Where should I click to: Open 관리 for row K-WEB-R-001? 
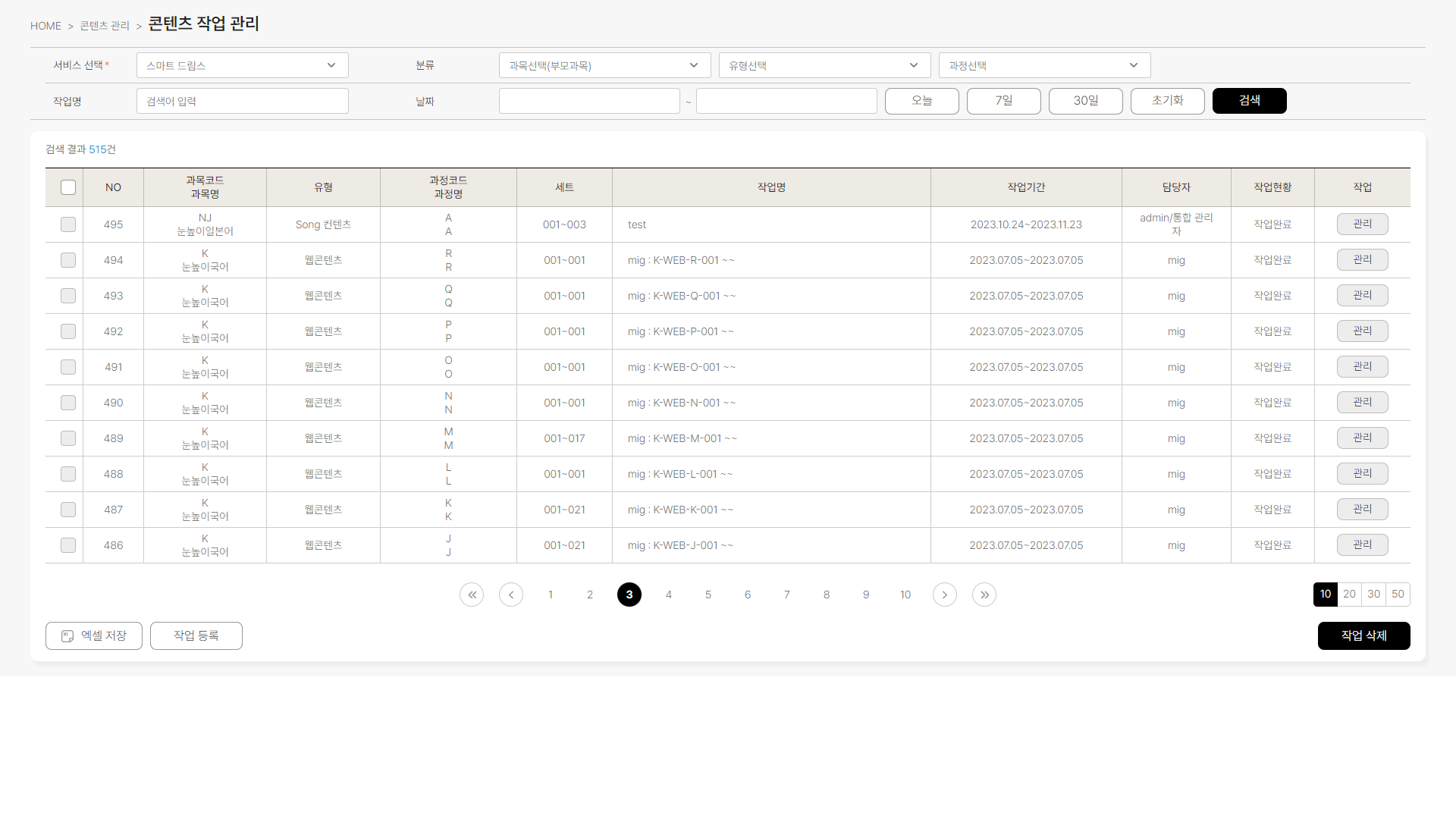click(1363, 259)
